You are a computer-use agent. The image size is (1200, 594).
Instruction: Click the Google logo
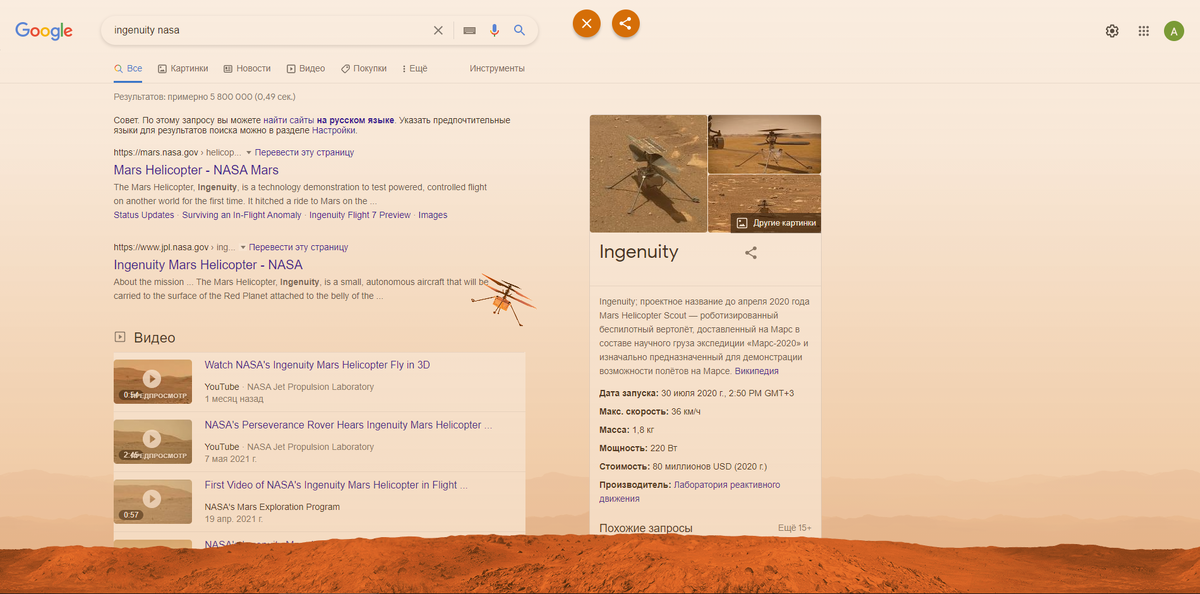click(44, 31)
